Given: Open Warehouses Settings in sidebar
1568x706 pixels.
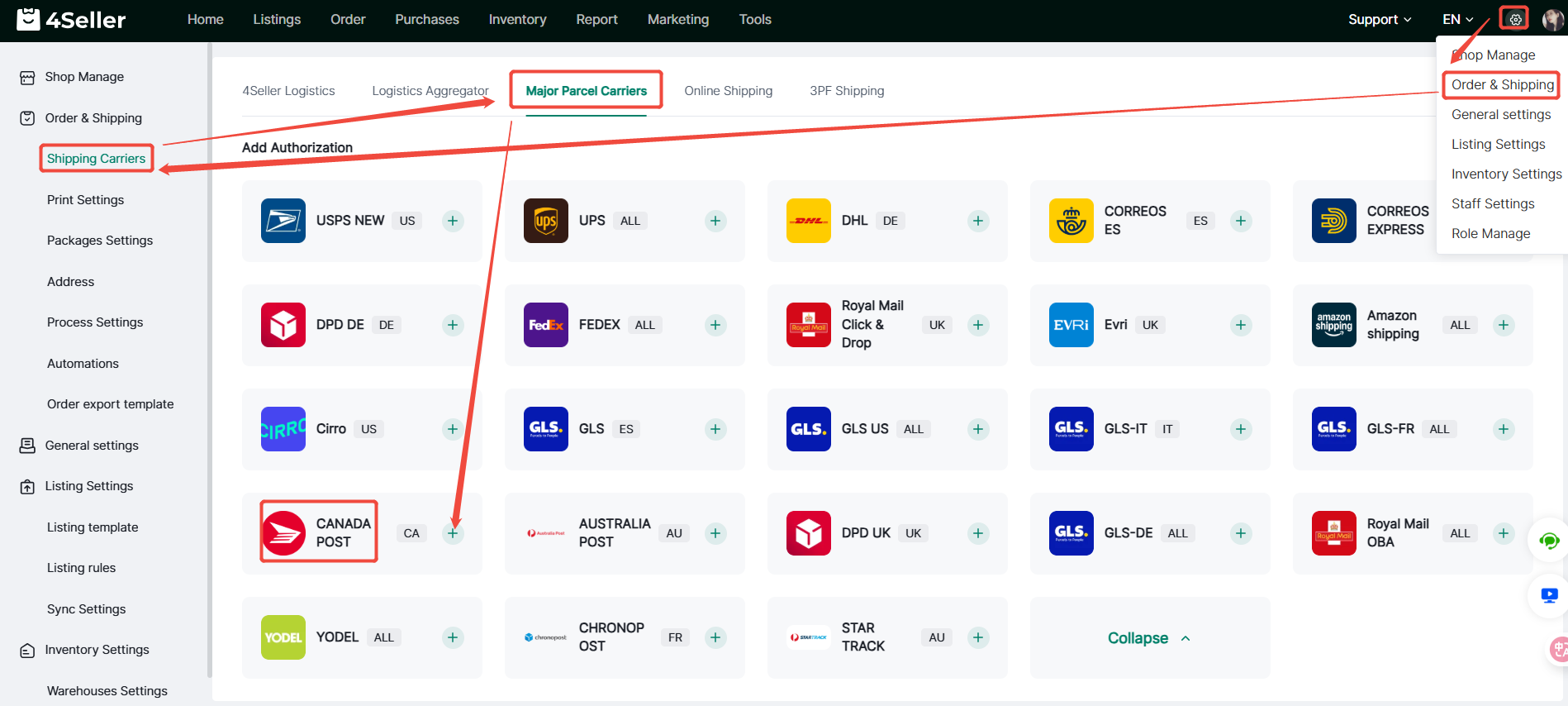Looking at the screenshot, I should [107, 691].
